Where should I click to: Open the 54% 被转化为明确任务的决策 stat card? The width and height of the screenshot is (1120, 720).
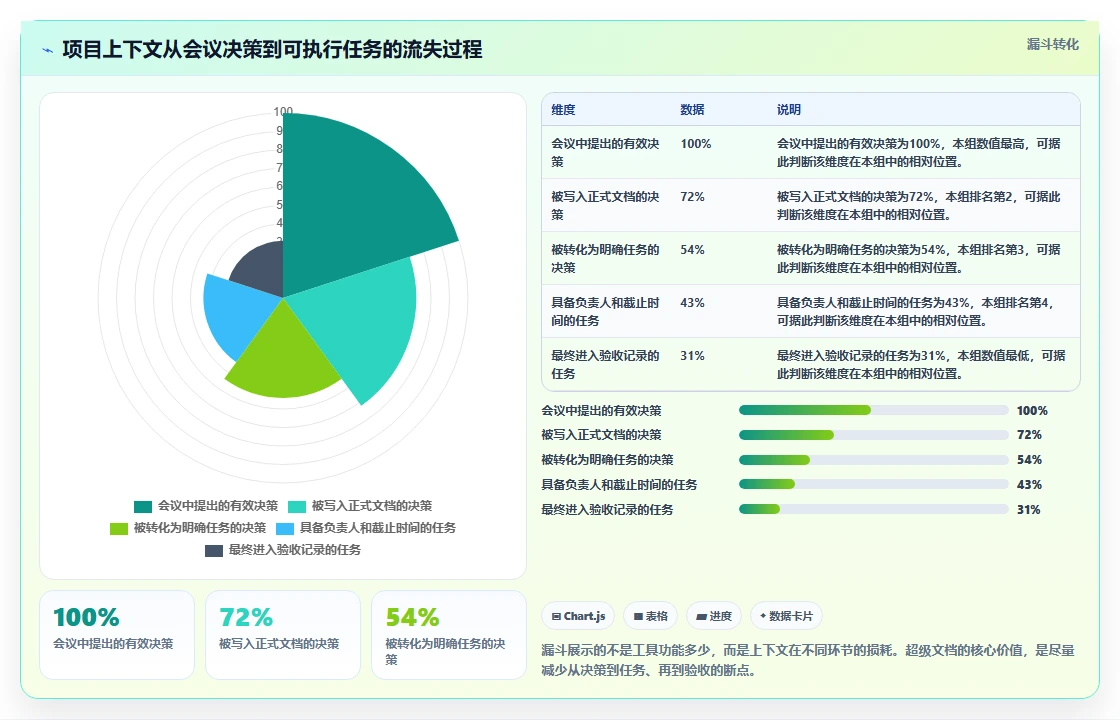click(449, 635)
